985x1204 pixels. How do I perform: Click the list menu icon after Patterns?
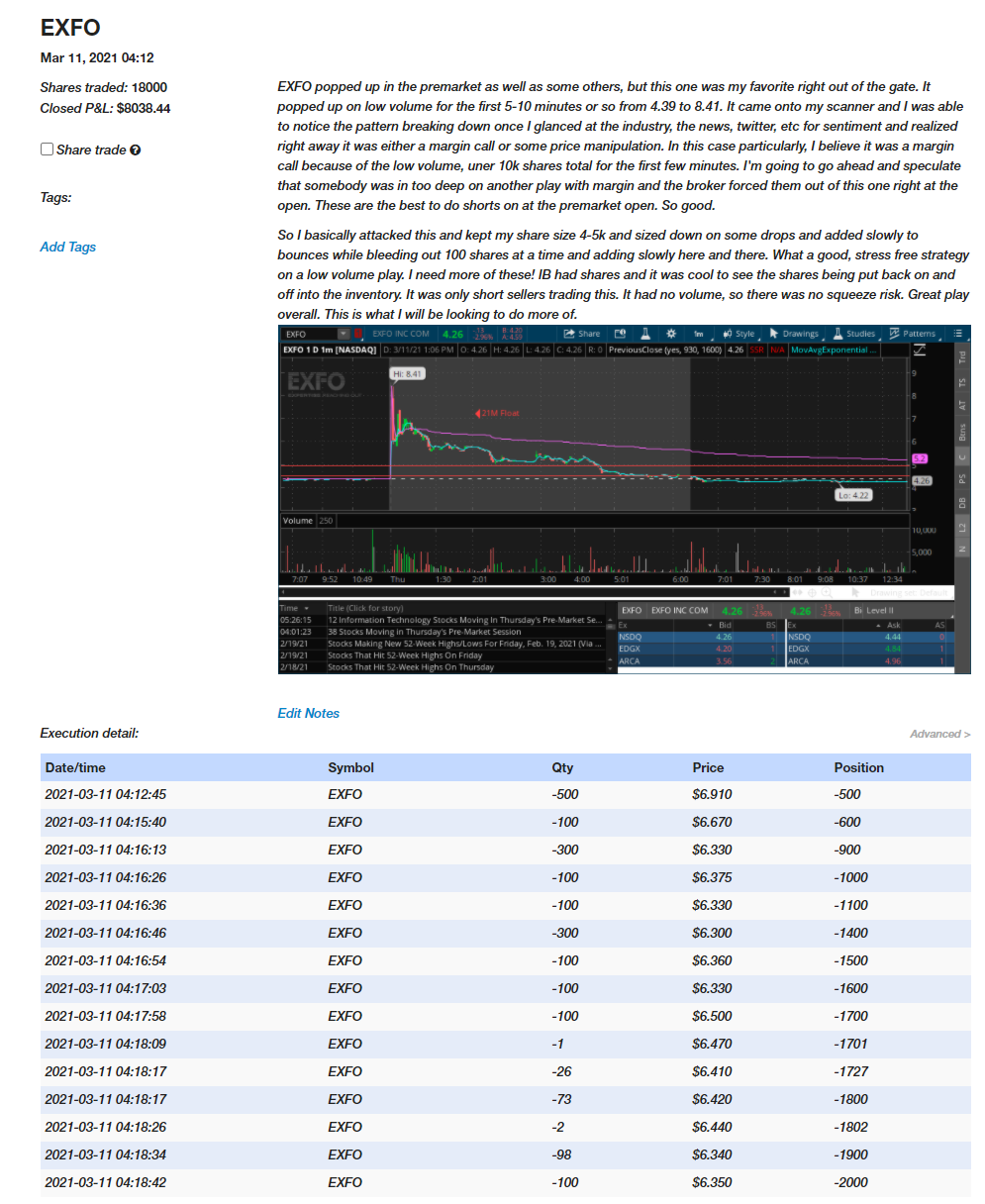958,334
